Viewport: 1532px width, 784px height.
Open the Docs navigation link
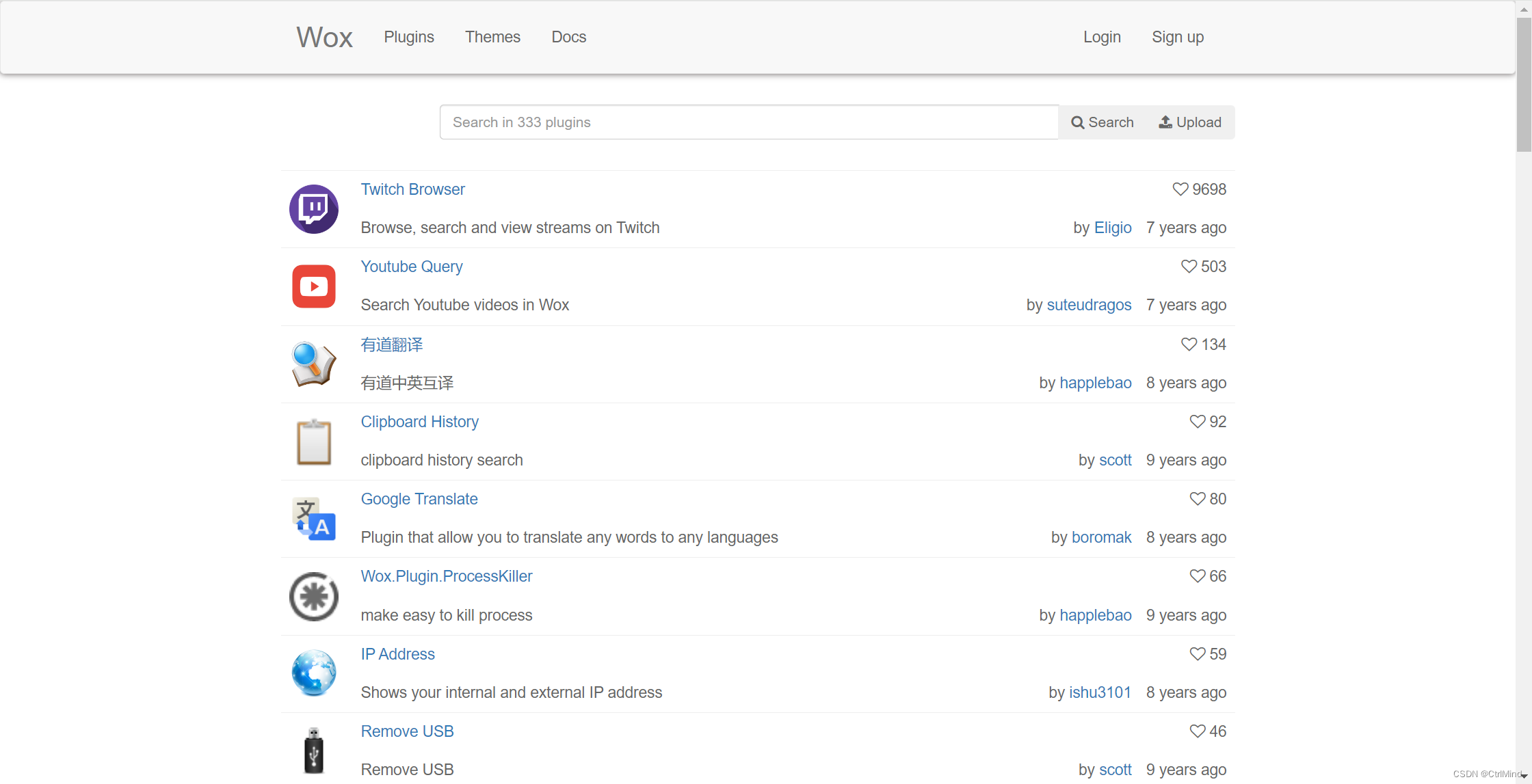pos(568,37)
